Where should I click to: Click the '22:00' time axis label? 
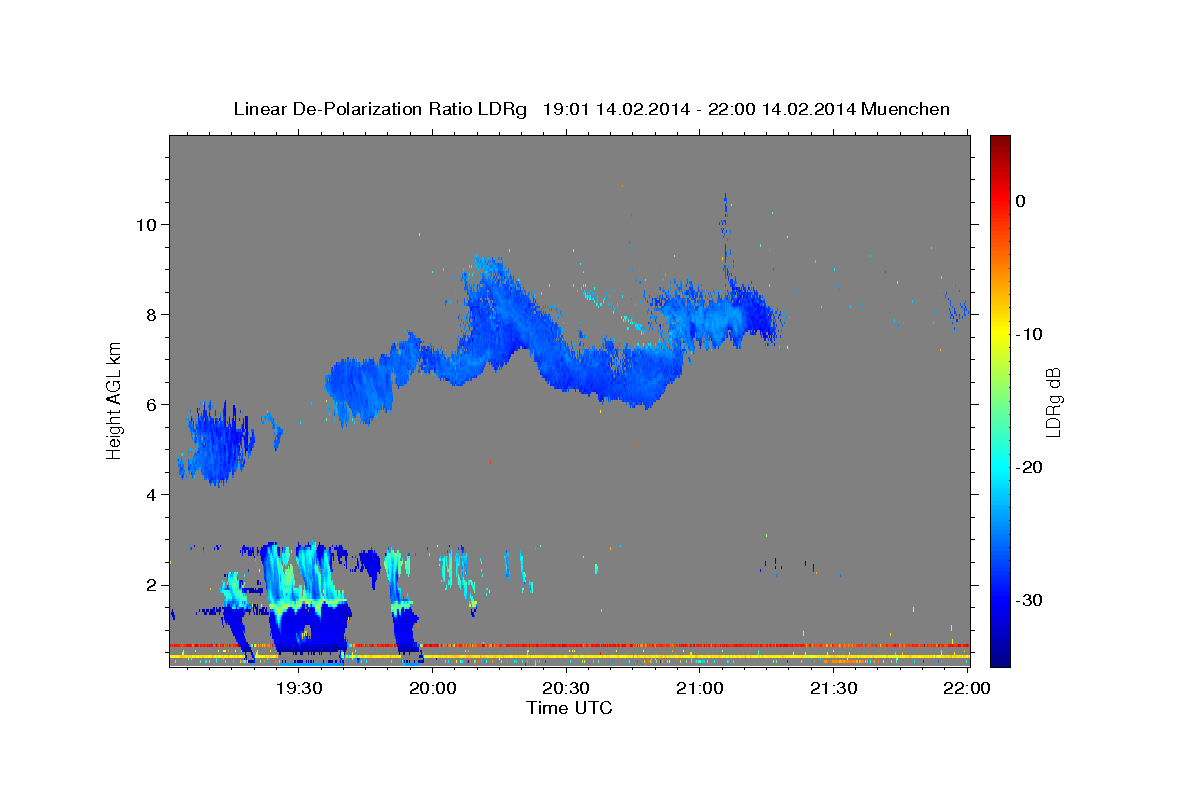967,688
